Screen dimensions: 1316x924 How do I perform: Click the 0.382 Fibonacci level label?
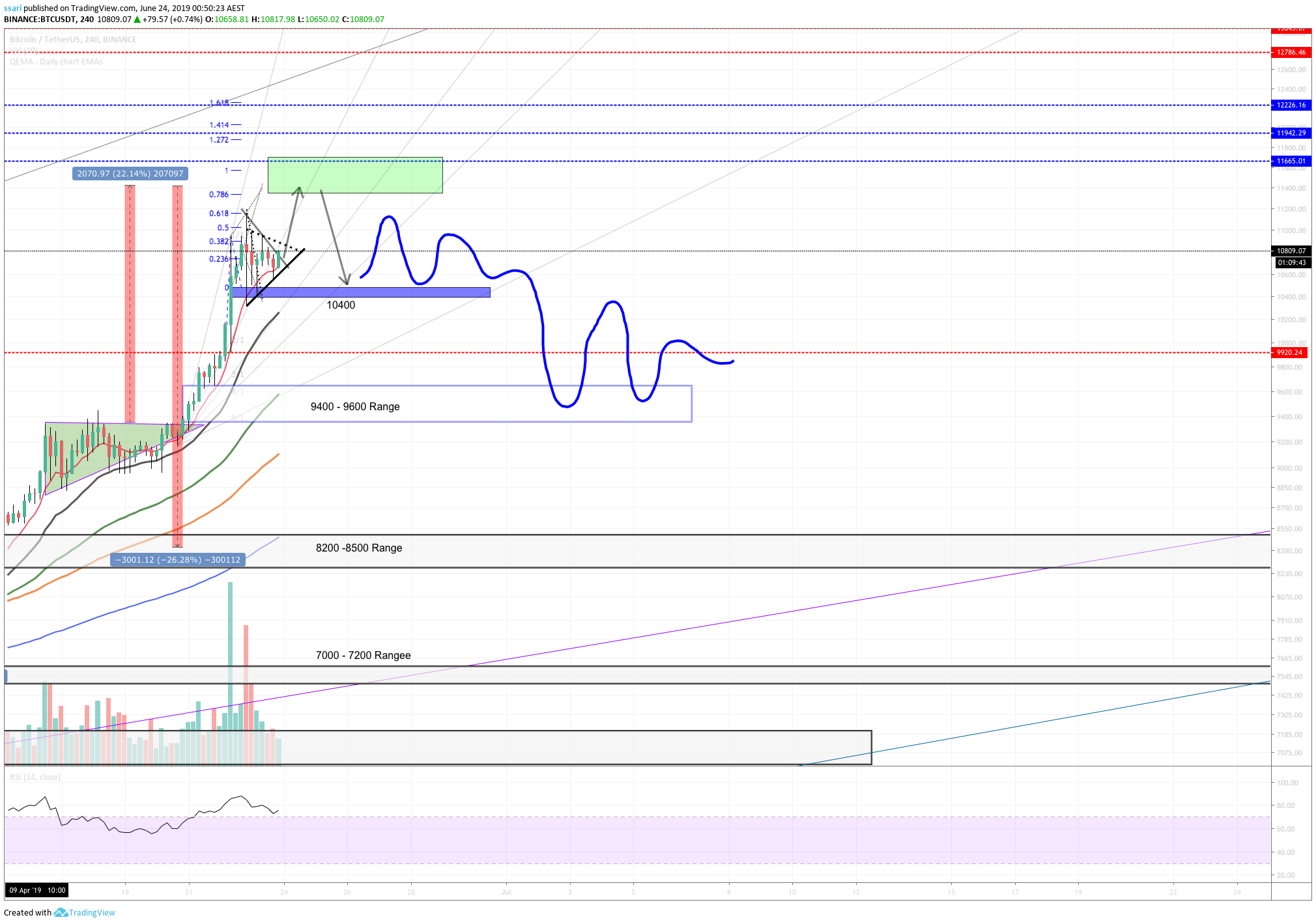(x=219, y=241)
